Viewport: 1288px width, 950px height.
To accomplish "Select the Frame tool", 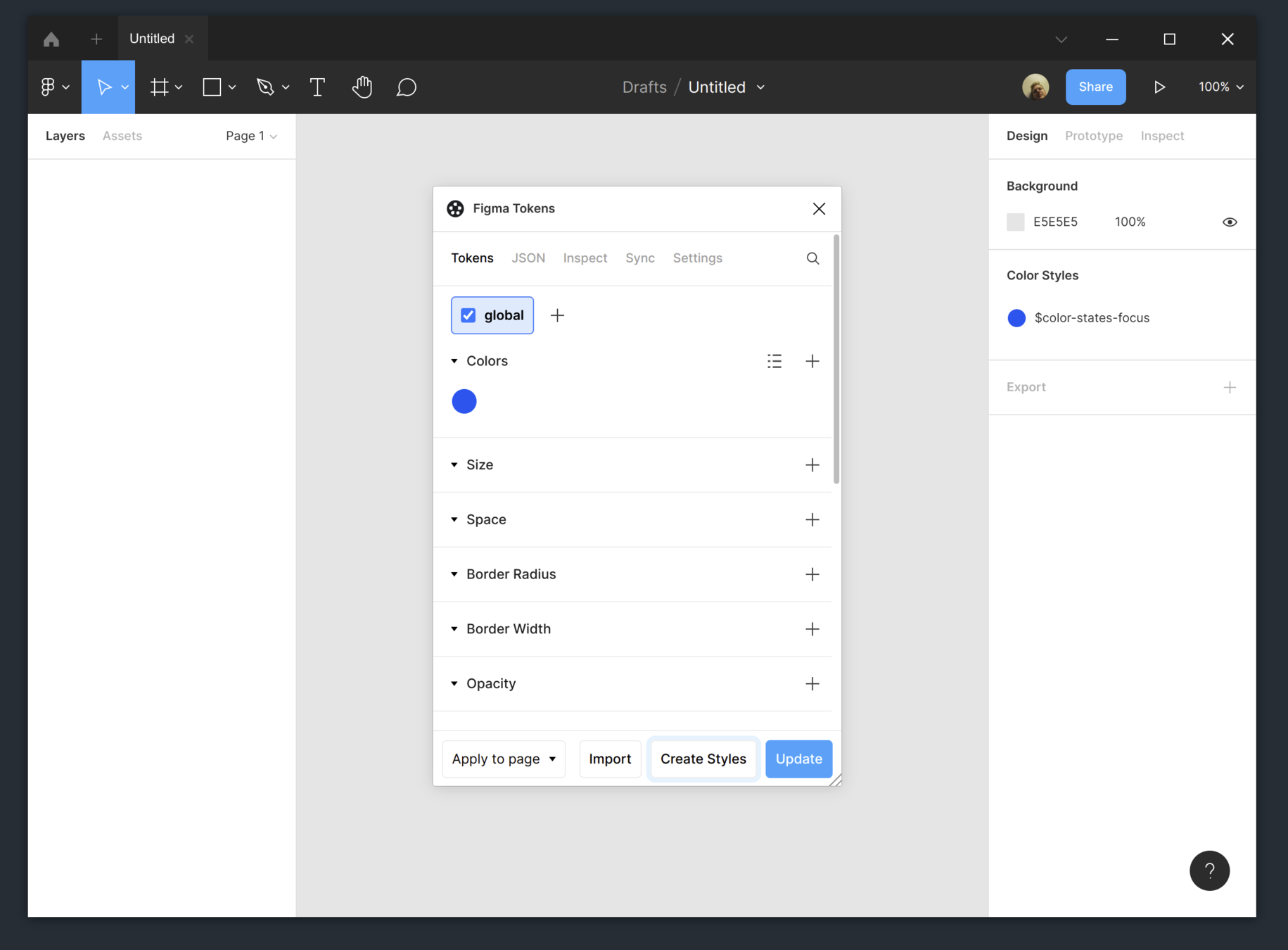I will (x=160, y=87).
